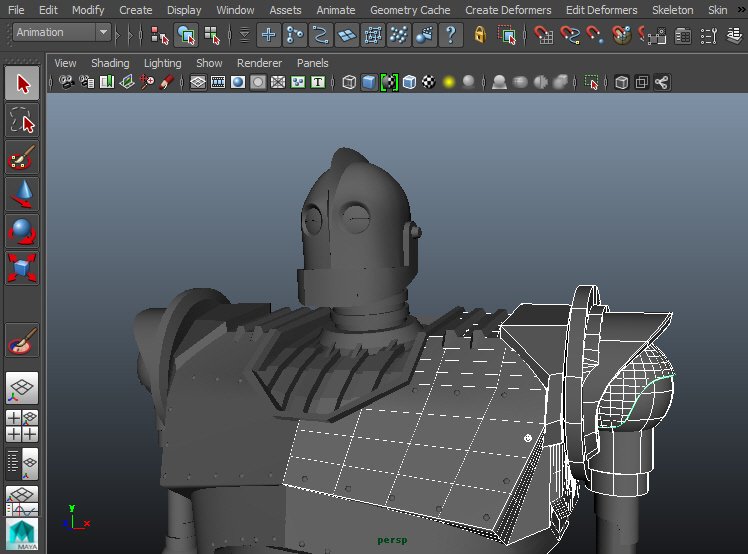748x554 pixels.
Task: Enable snap to curves magnet
Action: (x=570, y=35)
